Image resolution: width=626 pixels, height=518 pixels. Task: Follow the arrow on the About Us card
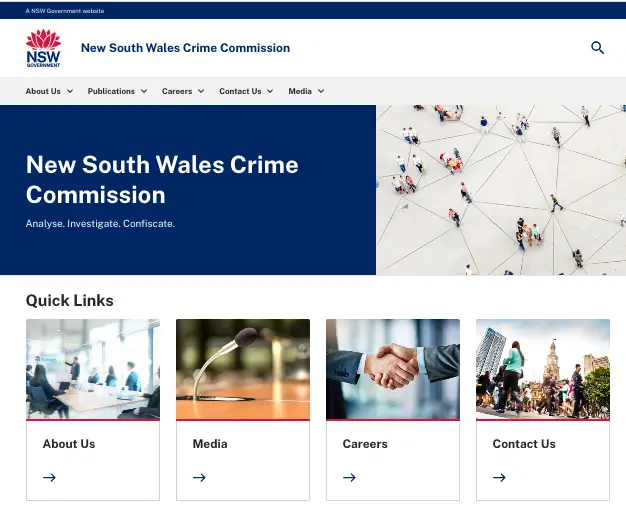pyautogui.click(x=50, y=477)
